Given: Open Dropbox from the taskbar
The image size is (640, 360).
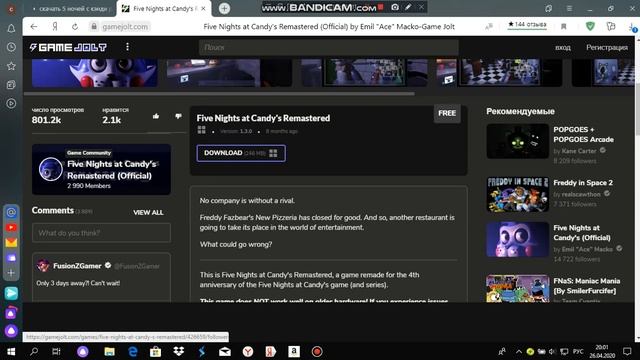Looking at the screenshot, I should pos(178,351).
